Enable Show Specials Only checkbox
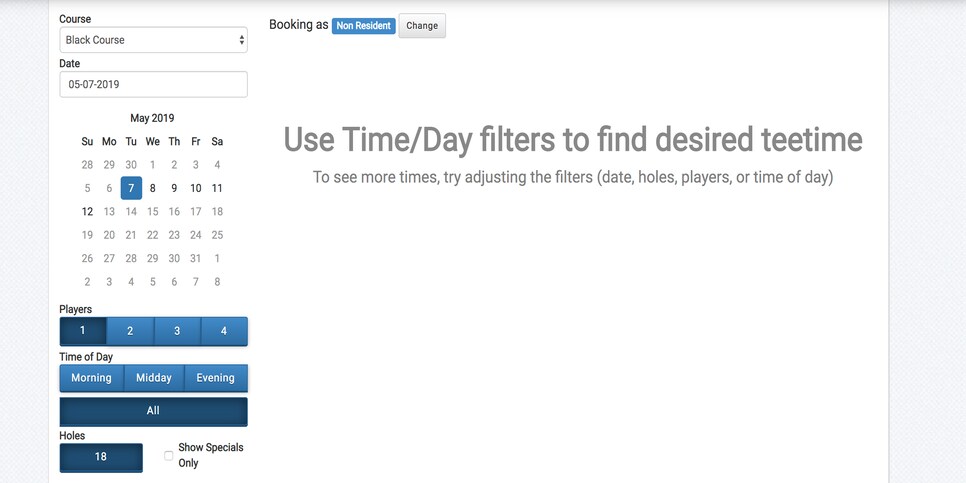The height and width of the screenshot is (483, 966). point(168,456)
